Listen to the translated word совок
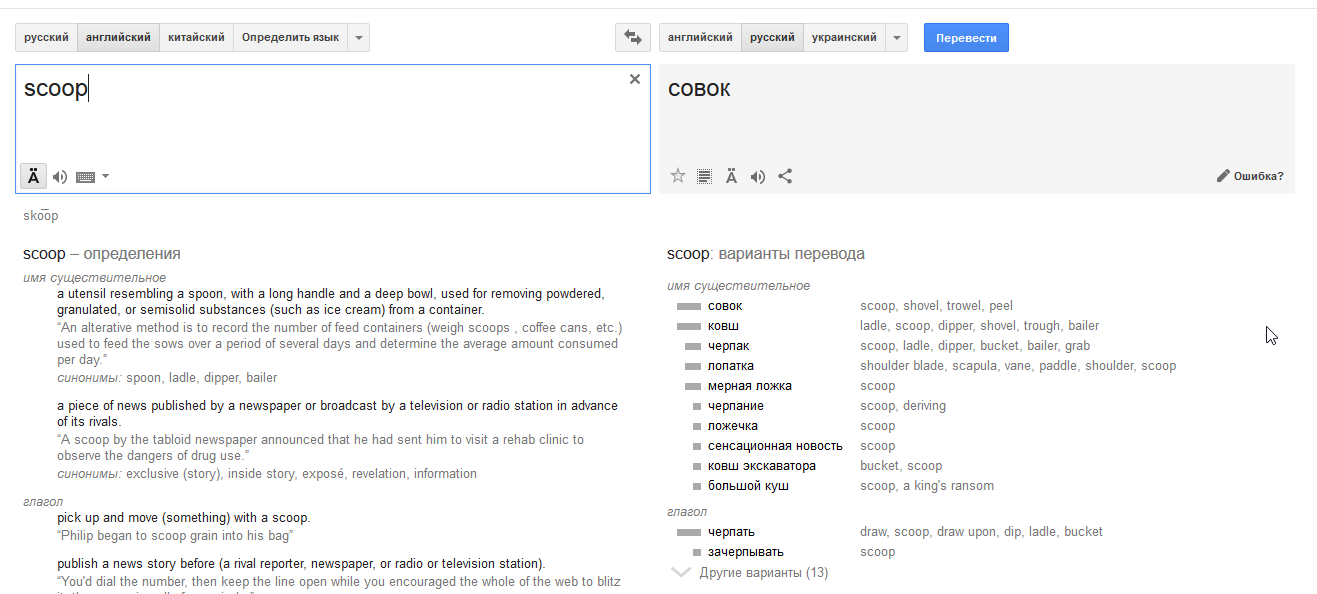 click(758, 177)
